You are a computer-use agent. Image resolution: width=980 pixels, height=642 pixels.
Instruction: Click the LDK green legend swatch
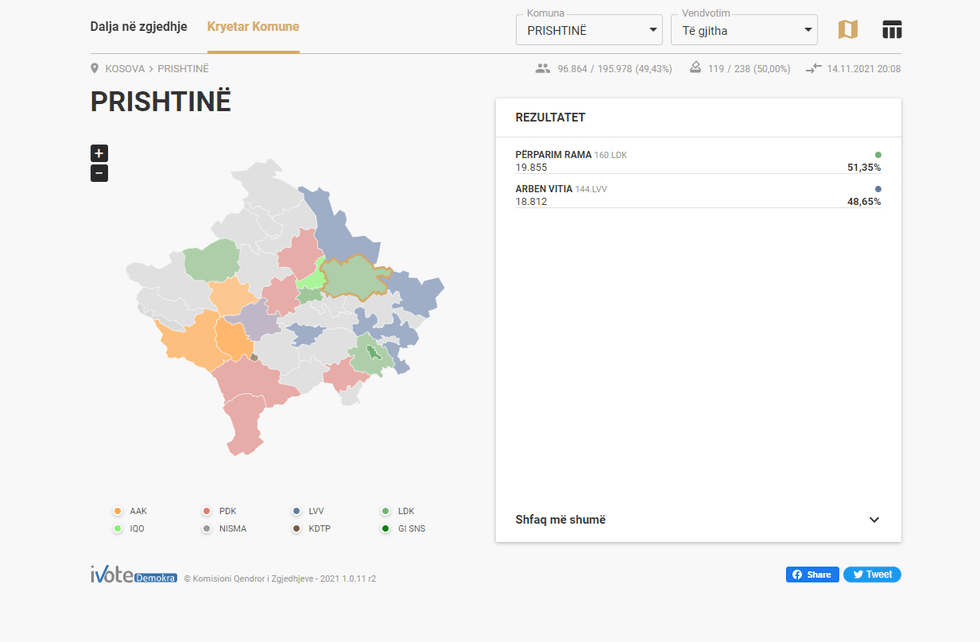click(386, 511)
